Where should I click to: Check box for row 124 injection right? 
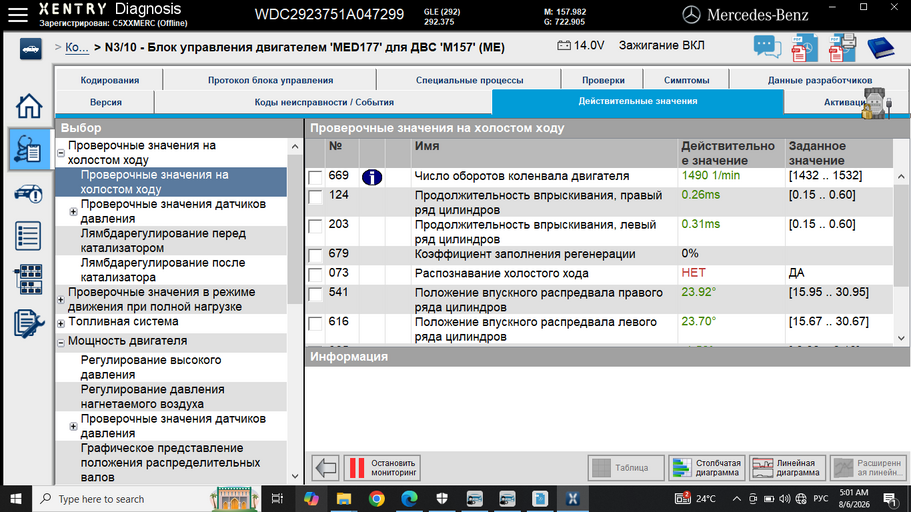coord(315,197)
